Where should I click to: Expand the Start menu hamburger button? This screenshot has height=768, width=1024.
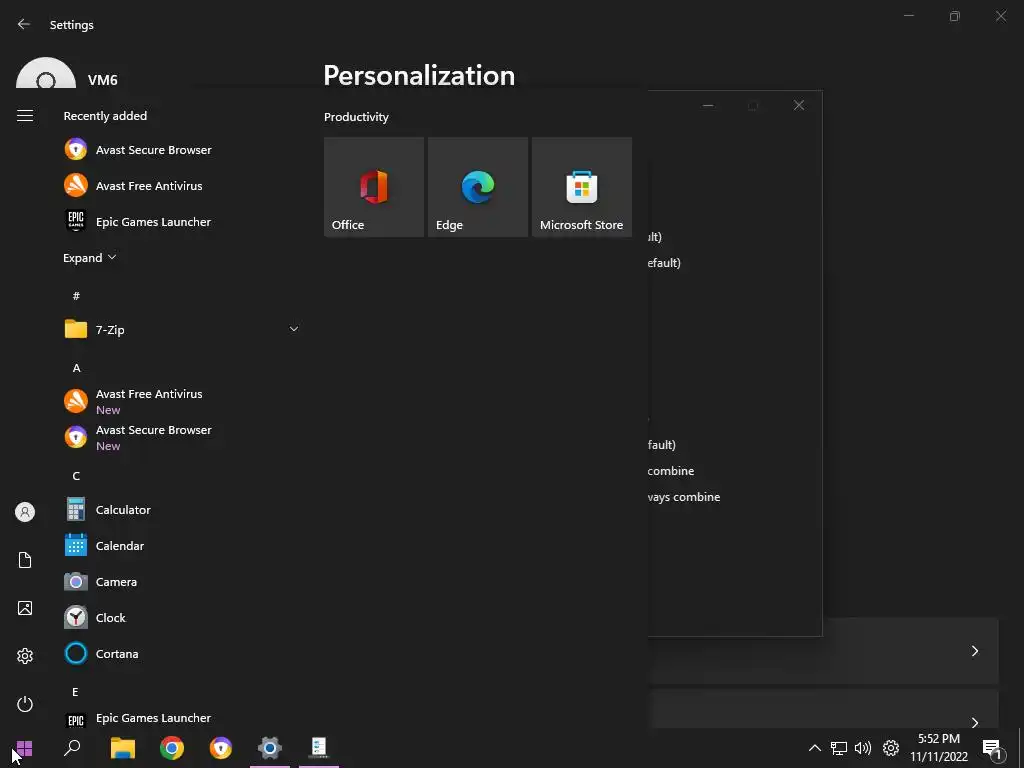click(x=25, y=116)
